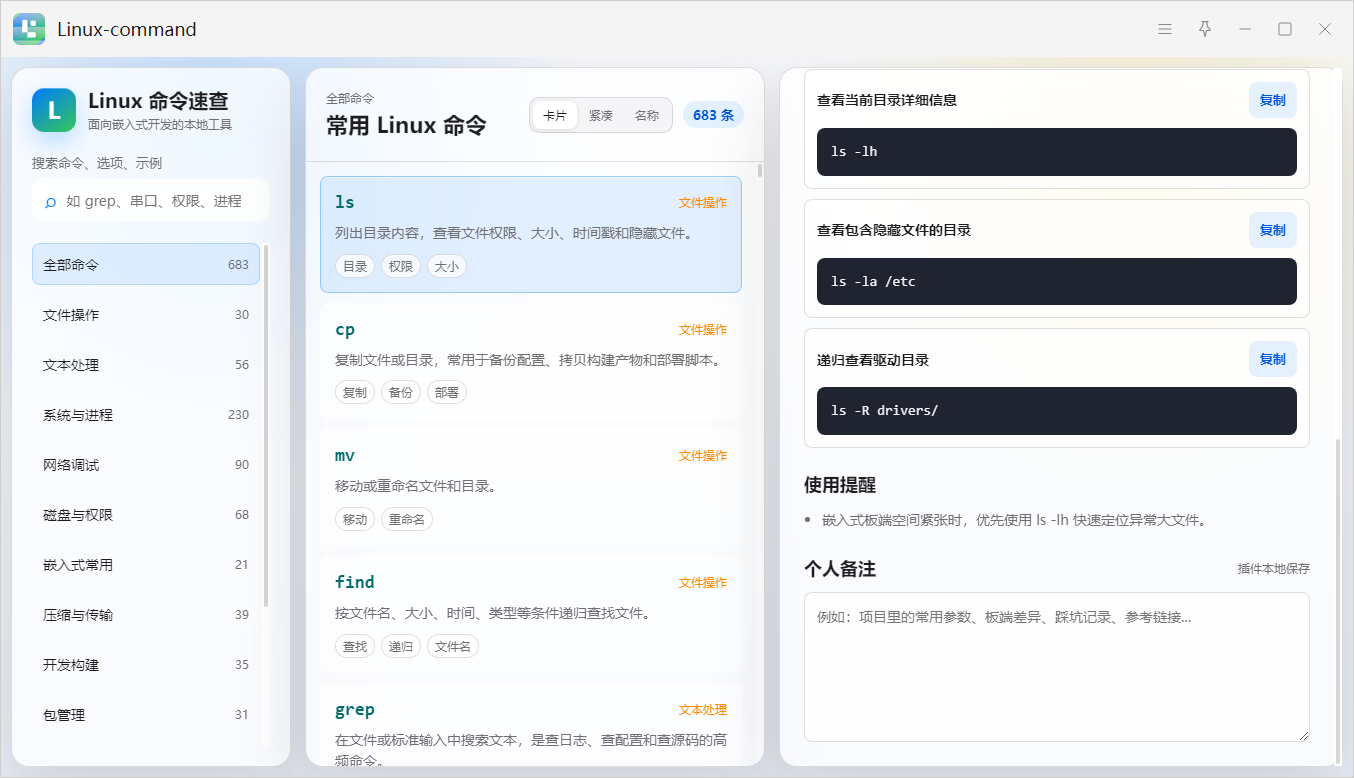Click the 复制 tag on cp card
This screenshot has height=778, width=1354.
pyautogui.click(x=355, y=393)
